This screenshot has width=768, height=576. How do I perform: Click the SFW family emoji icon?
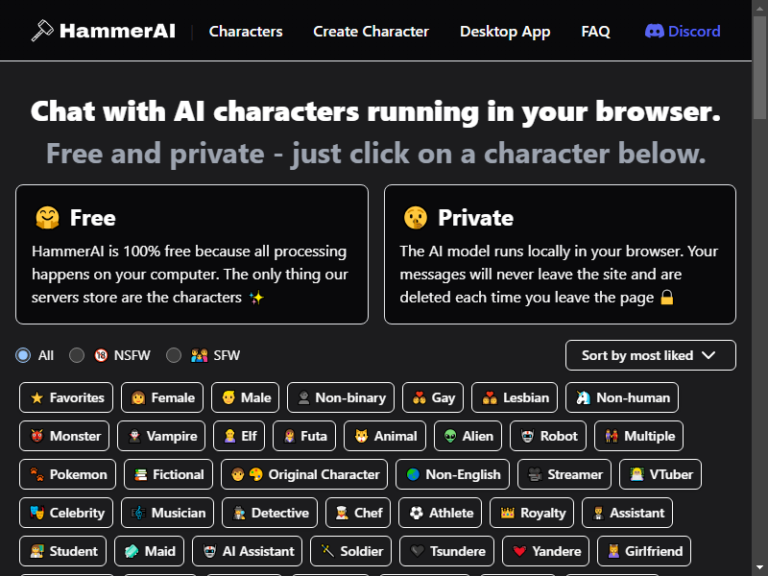(x=199, y=355)
